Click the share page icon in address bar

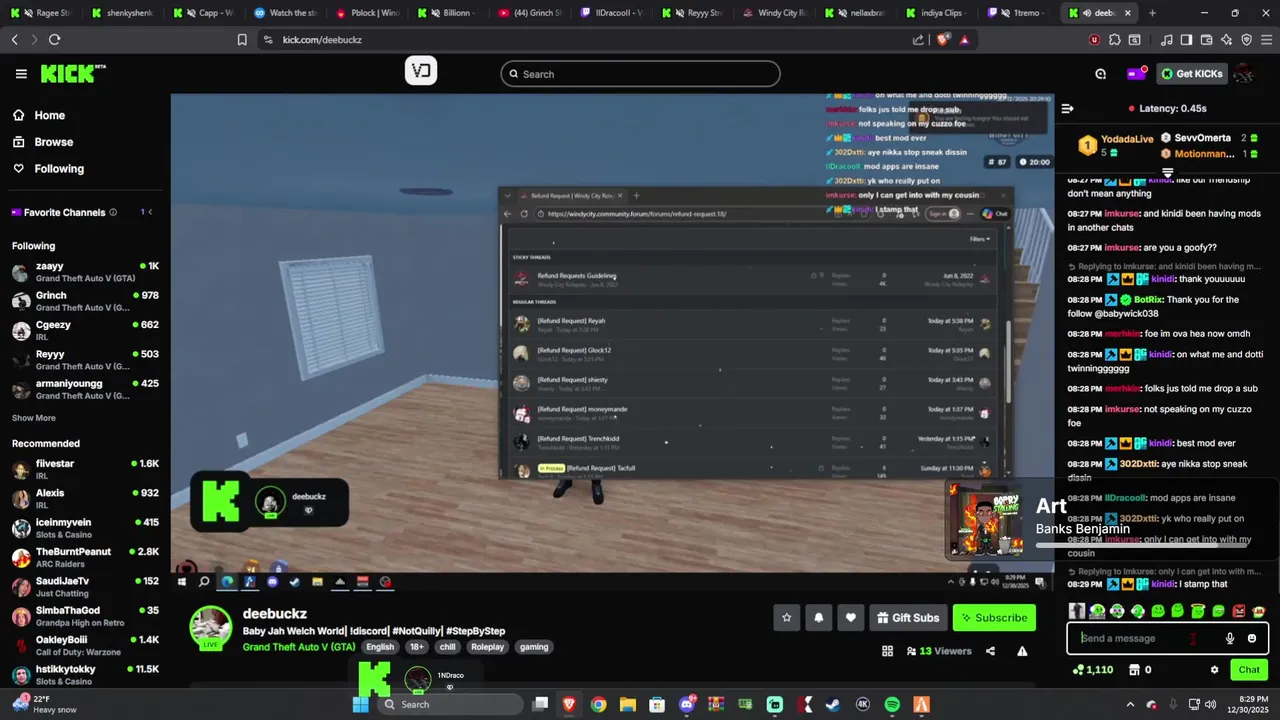pyautogui.click(x=918, y=40)
